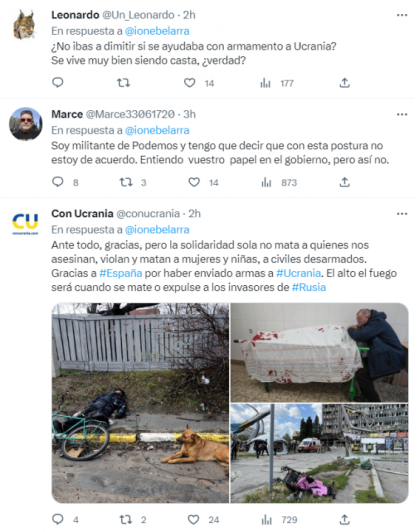Open Marce's profile picture
This screenshot has width=414, height=532.
[25, 124]
